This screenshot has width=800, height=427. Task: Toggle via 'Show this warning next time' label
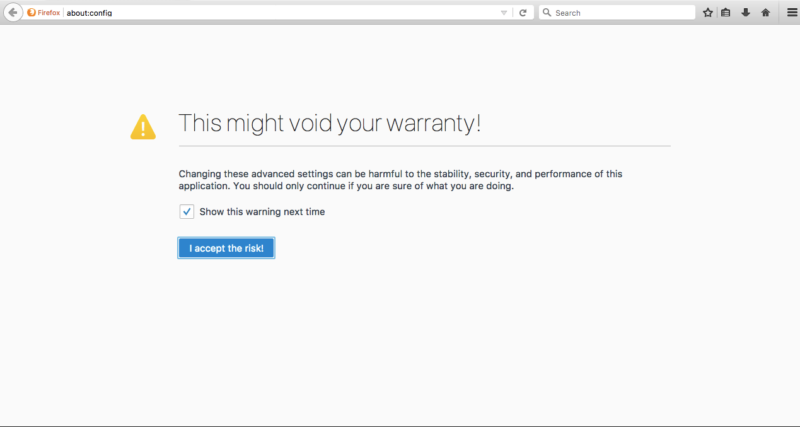(262, 212)
